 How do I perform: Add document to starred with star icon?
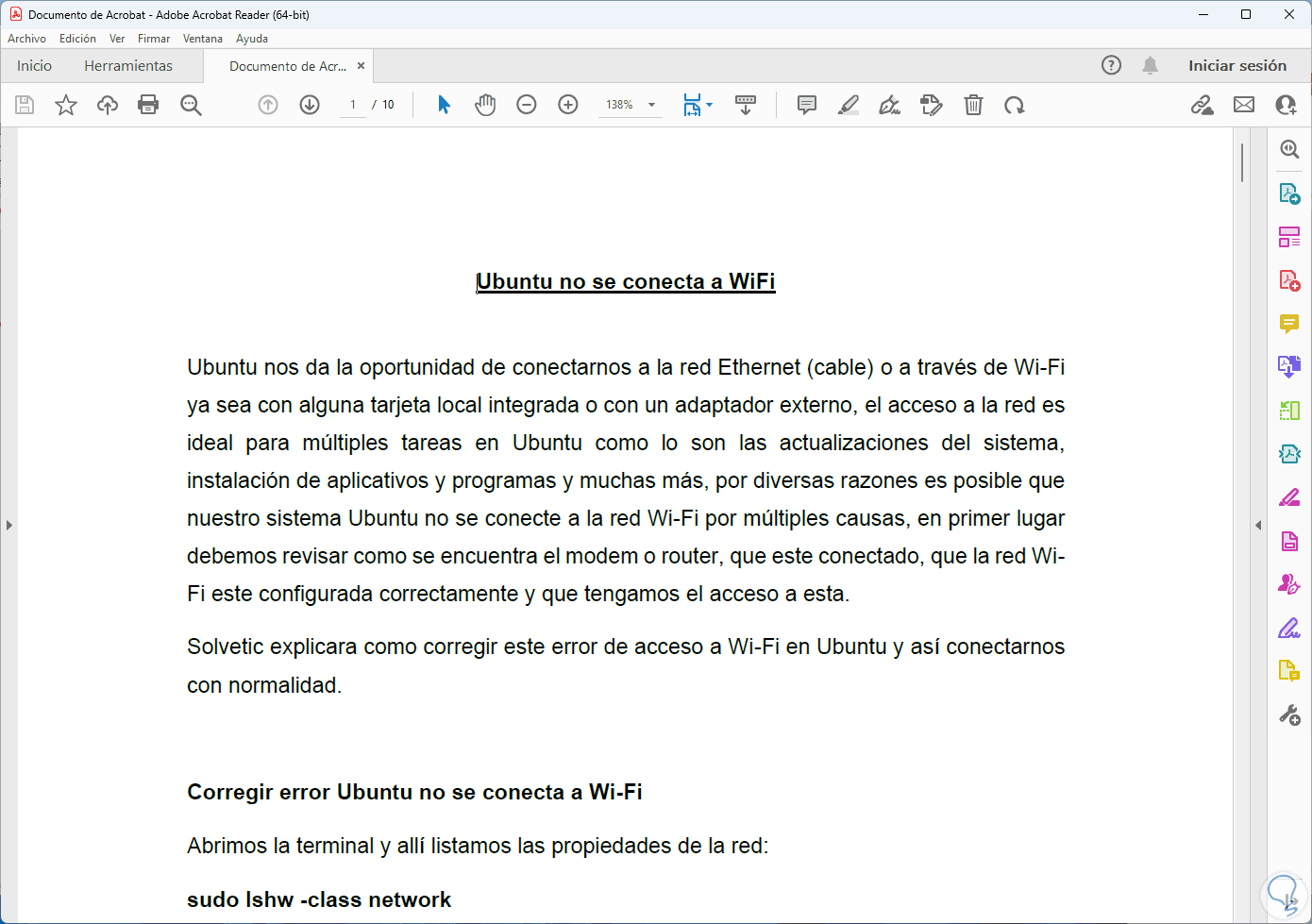[66, 105]
